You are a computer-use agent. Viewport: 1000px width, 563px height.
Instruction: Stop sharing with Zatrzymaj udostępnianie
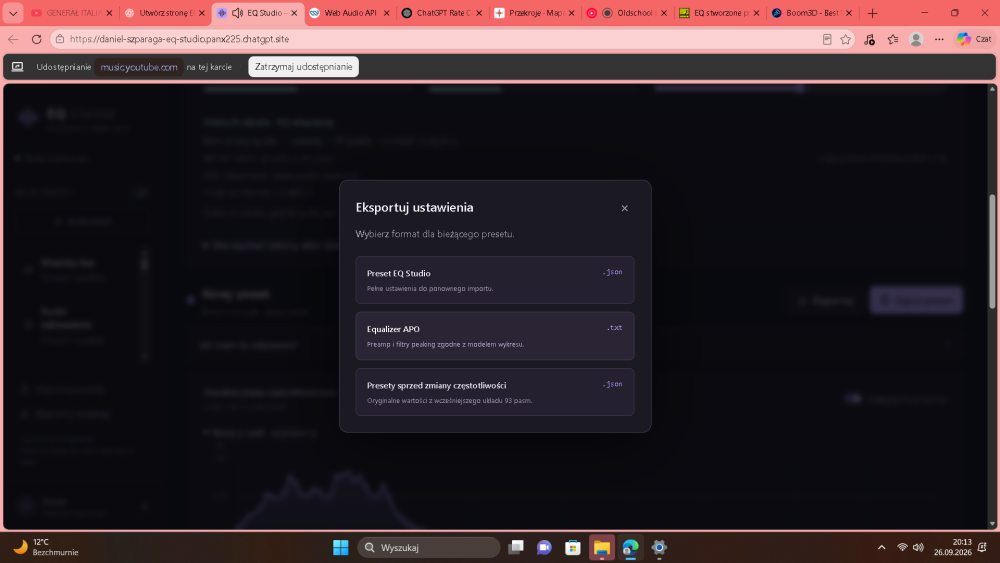click(x=304, y=67)
